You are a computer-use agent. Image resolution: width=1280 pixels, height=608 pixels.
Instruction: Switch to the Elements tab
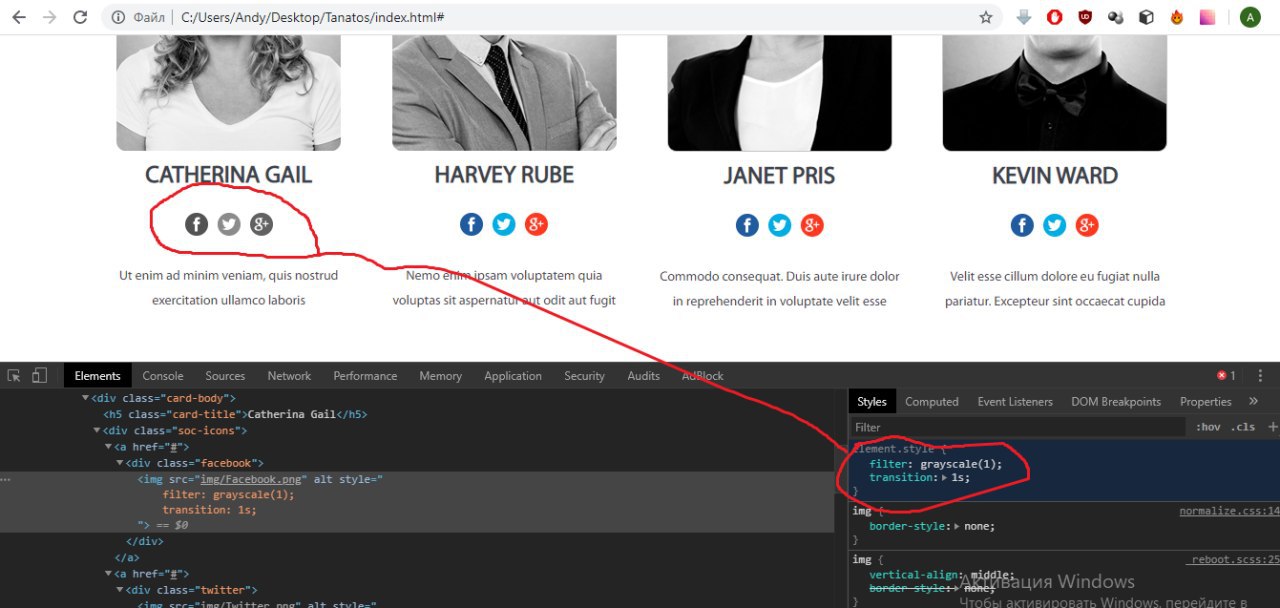(97, 376)
